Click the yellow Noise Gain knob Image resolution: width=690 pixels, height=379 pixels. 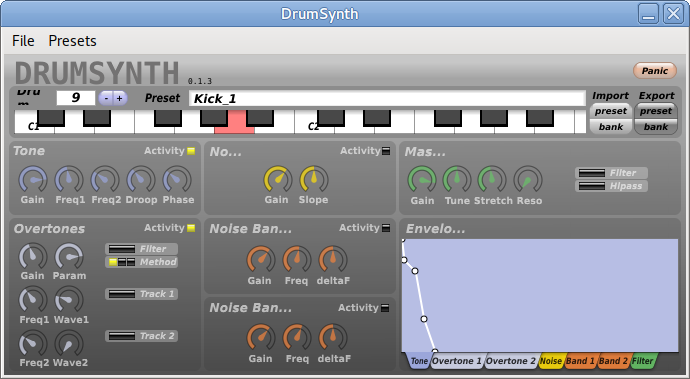point(278,180)
